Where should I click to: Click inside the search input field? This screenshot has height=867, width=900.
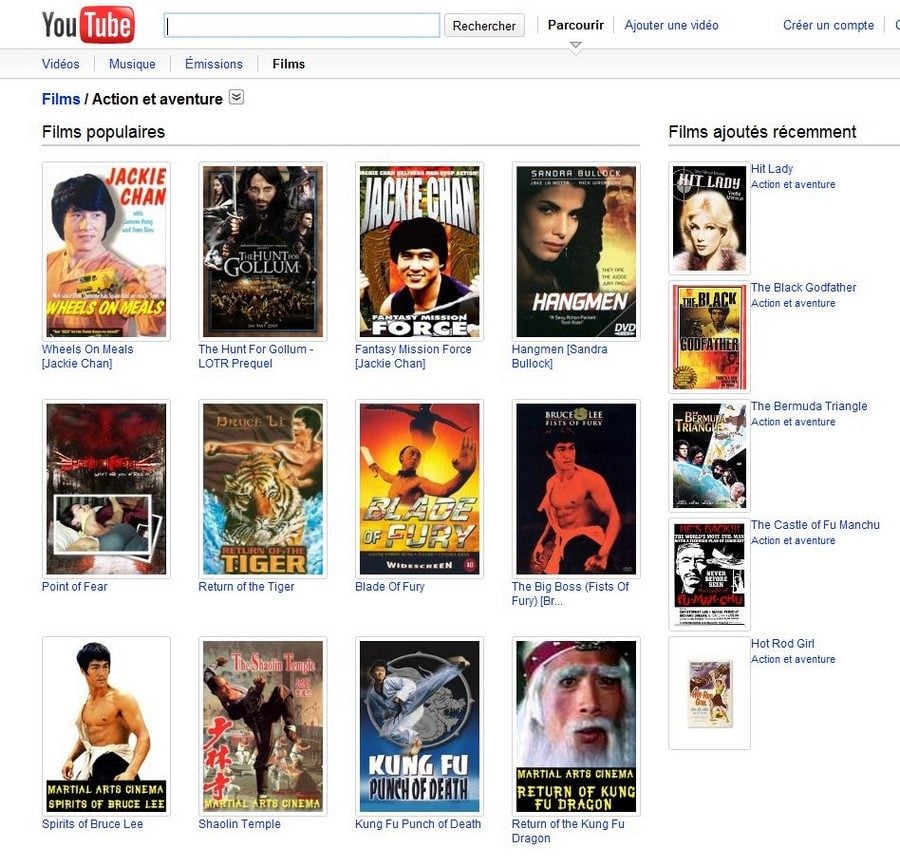click(302, 26)
